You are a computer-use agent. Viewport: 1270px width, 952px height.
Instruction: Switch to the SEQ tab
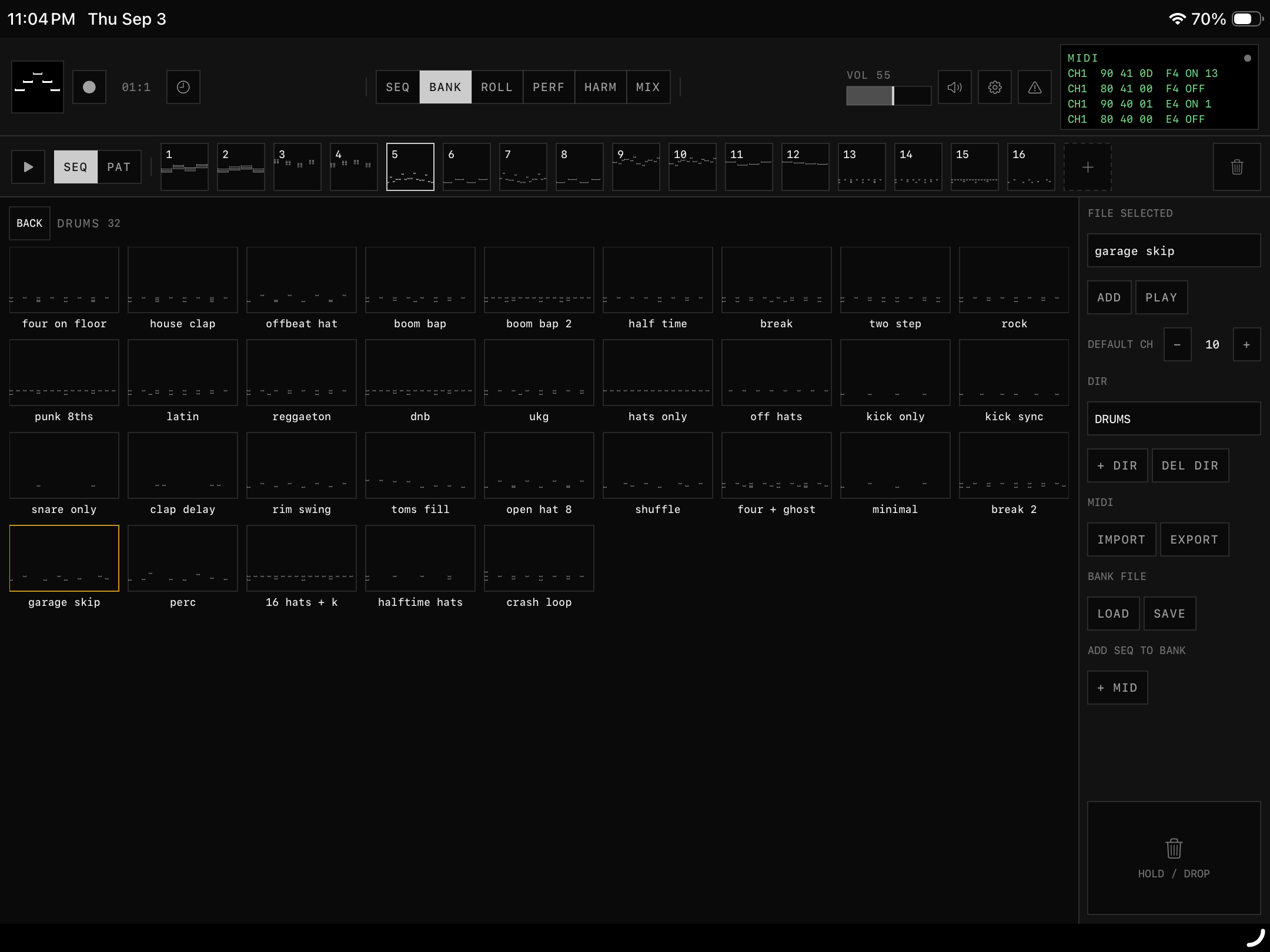[397, 87]
